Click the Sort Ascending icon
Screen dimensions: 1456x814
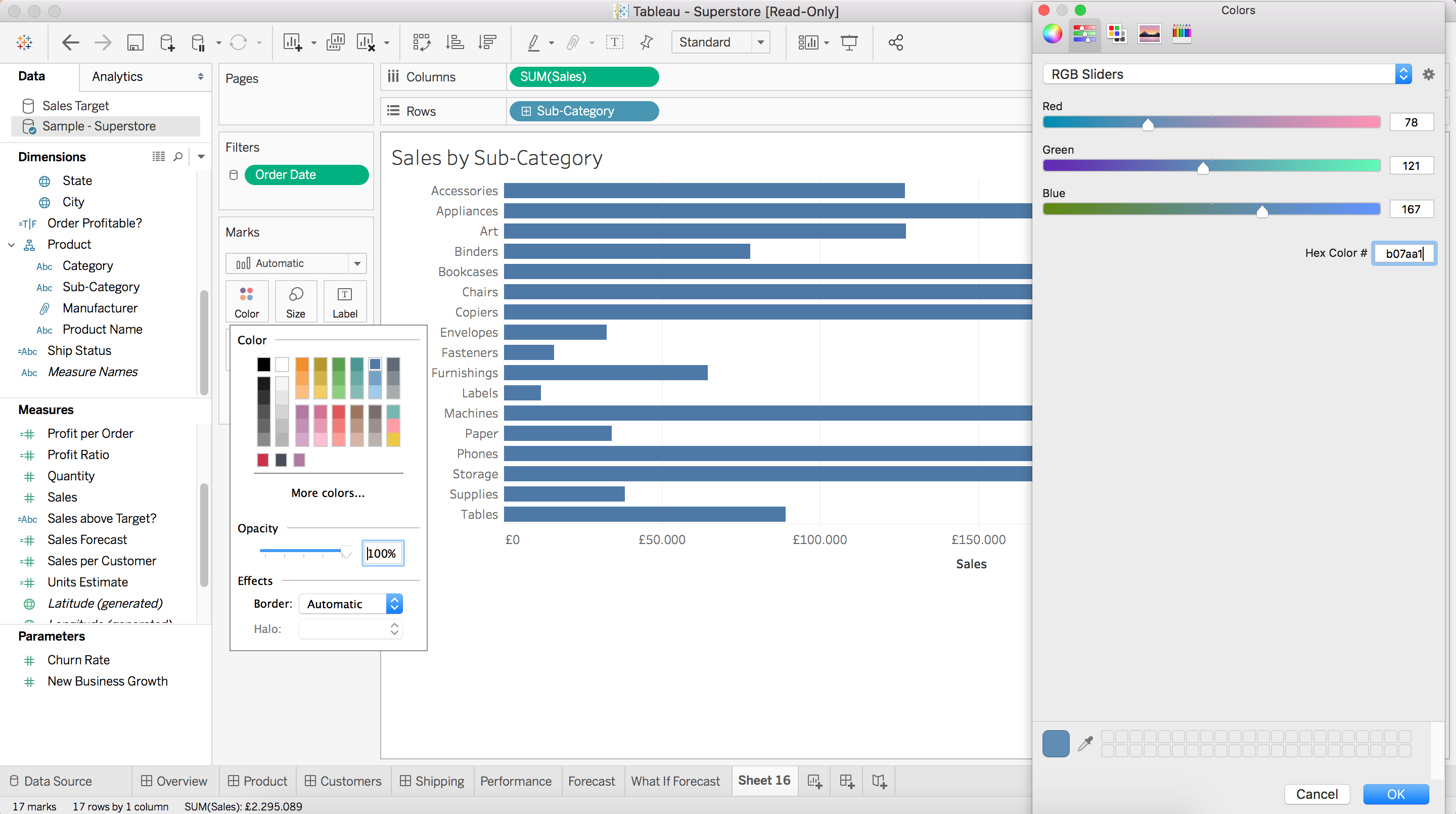pyautogui.click(x=454, y=42)
